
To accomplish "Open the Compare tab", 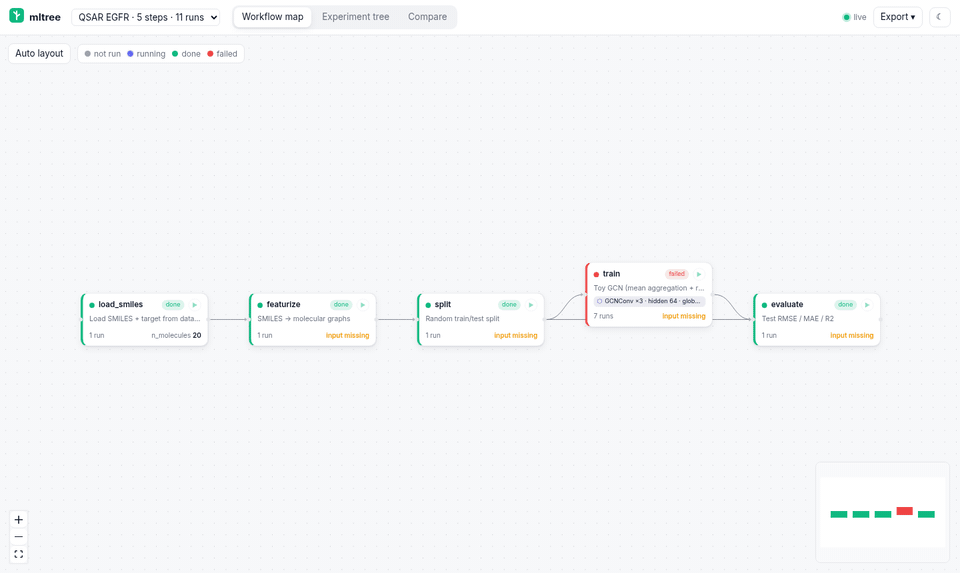I will click(x=427, y=17).
